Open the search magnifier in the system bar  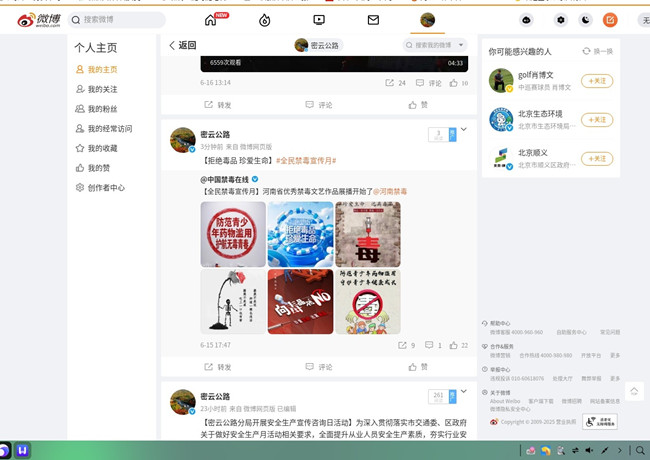640,450
